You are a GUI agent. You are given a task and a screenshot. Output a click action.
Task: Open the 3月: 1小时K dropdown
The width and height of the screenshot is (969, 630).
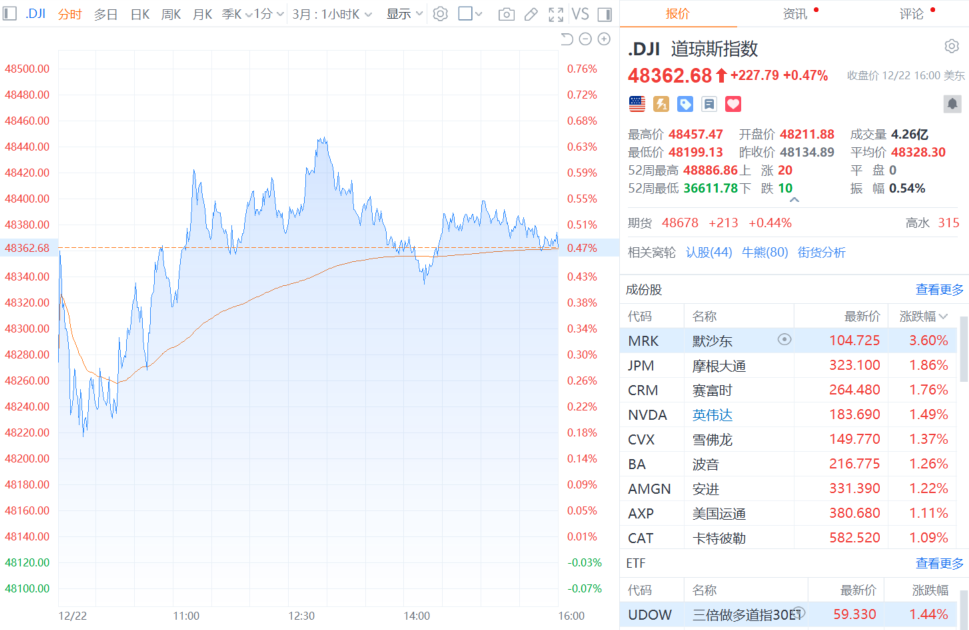point(332,14)
